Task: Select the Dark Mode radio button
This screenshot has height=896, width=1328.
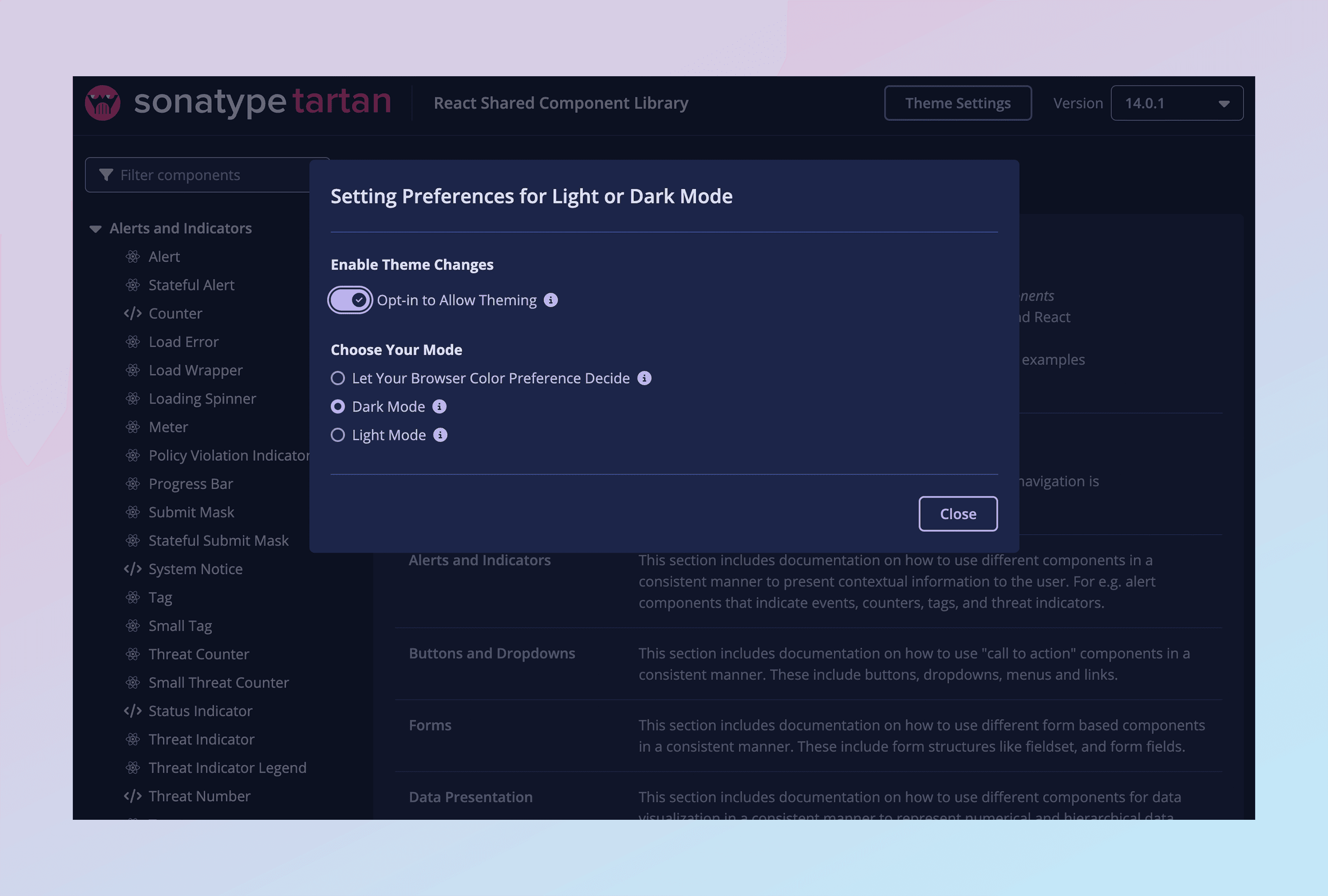Action: [x=338, y=406]
